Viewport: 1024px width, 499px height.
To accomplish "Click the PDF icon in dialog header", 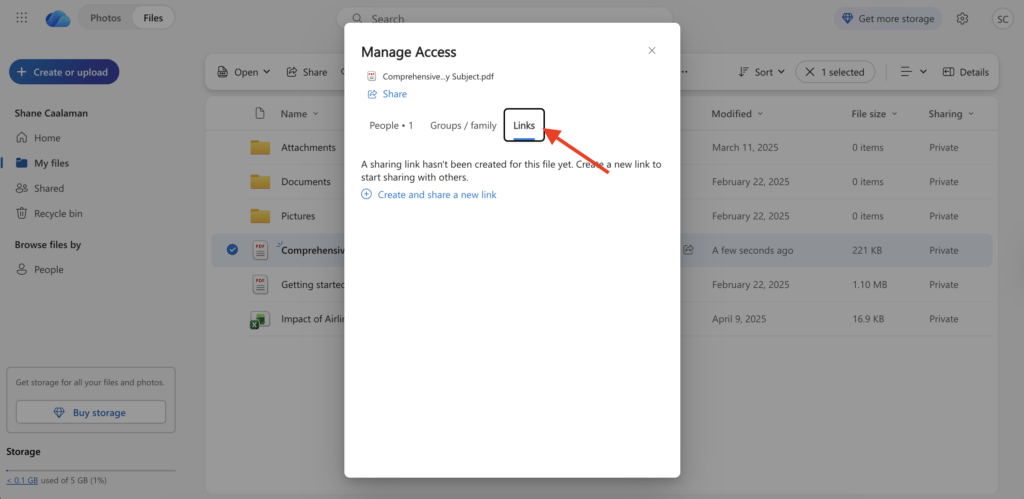I will pos(372,76).
